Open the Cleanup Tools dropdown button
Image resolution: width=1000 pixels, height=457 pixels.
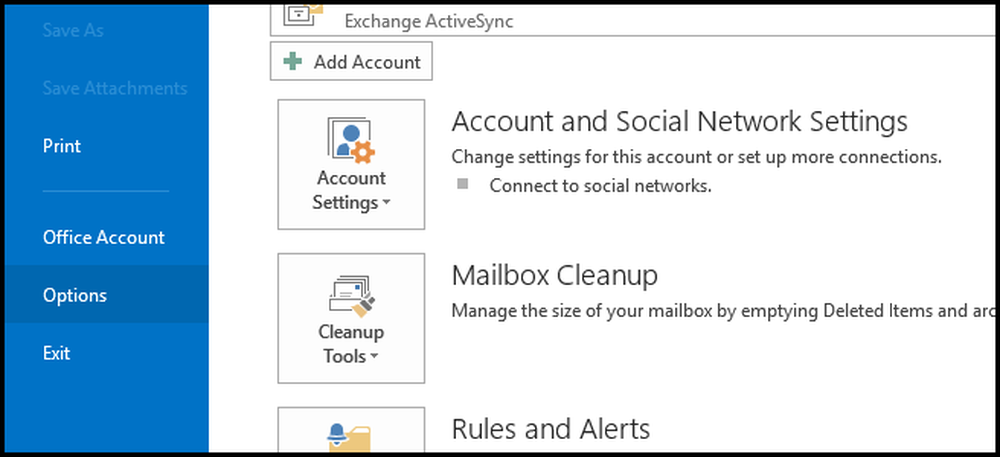pyautogui.click(x=351, y=318)
